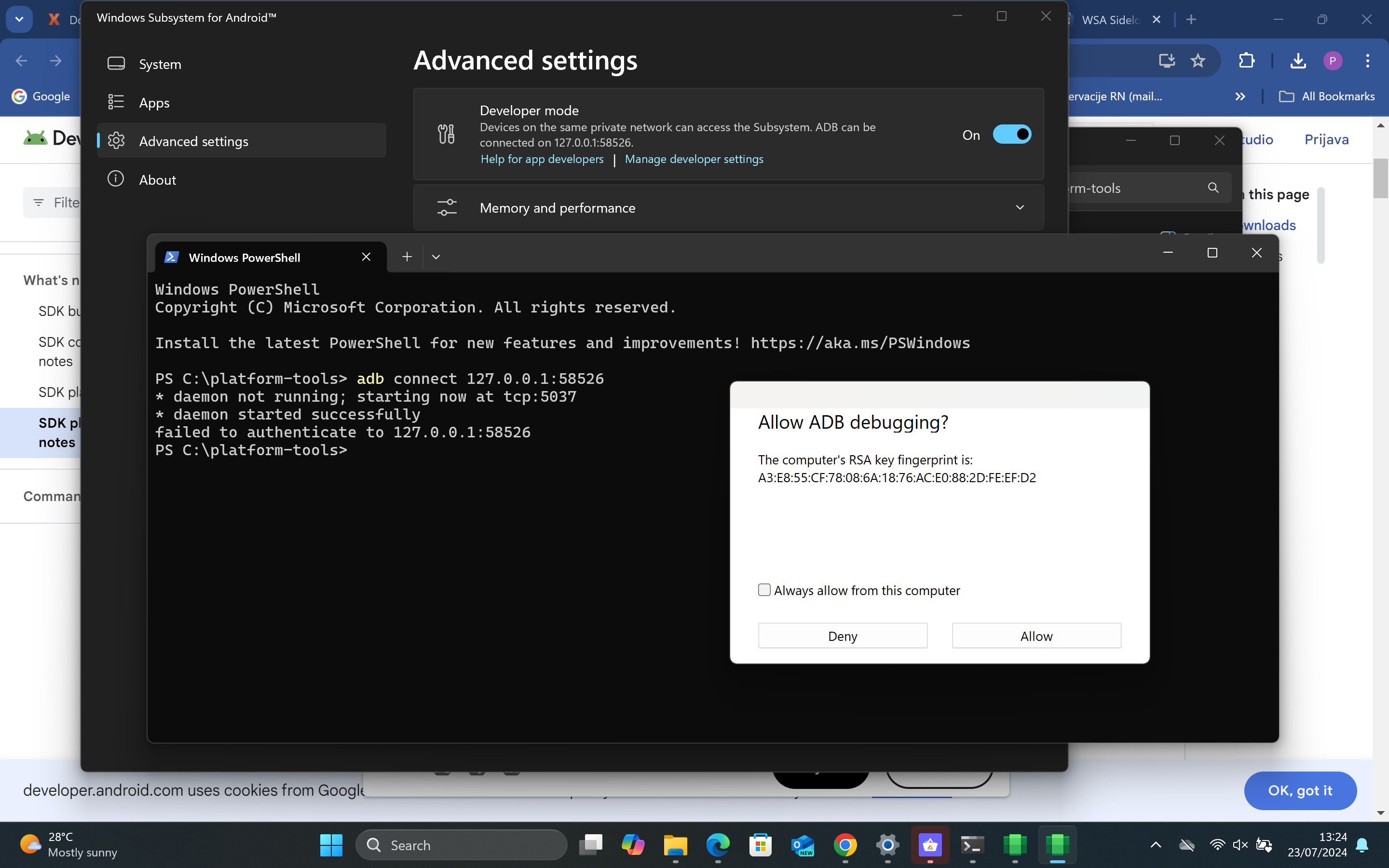
Task: Open All Bookmarks folder
Action: point(1326,96)
